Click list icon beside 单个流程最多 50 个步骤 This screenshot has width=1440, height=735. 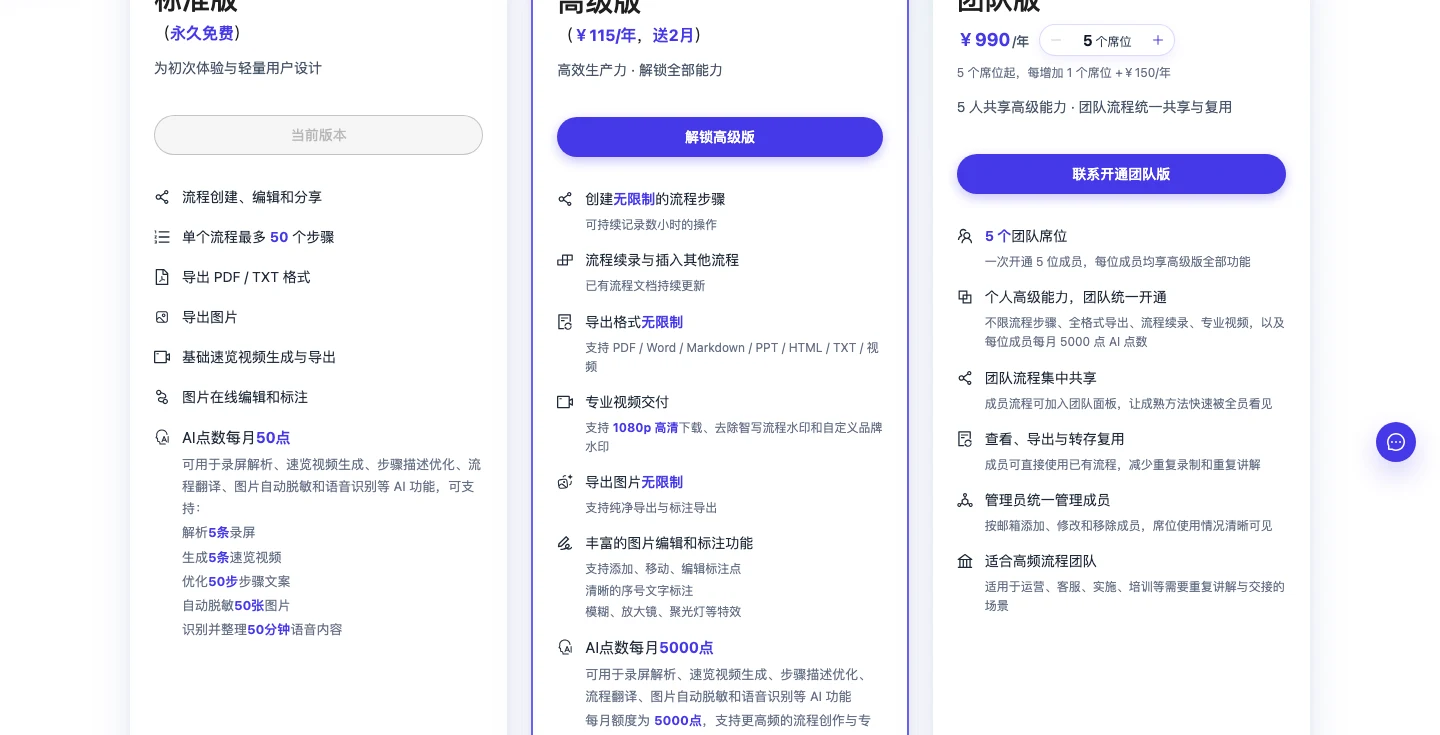pyautogui.click(x=162, y=237)
